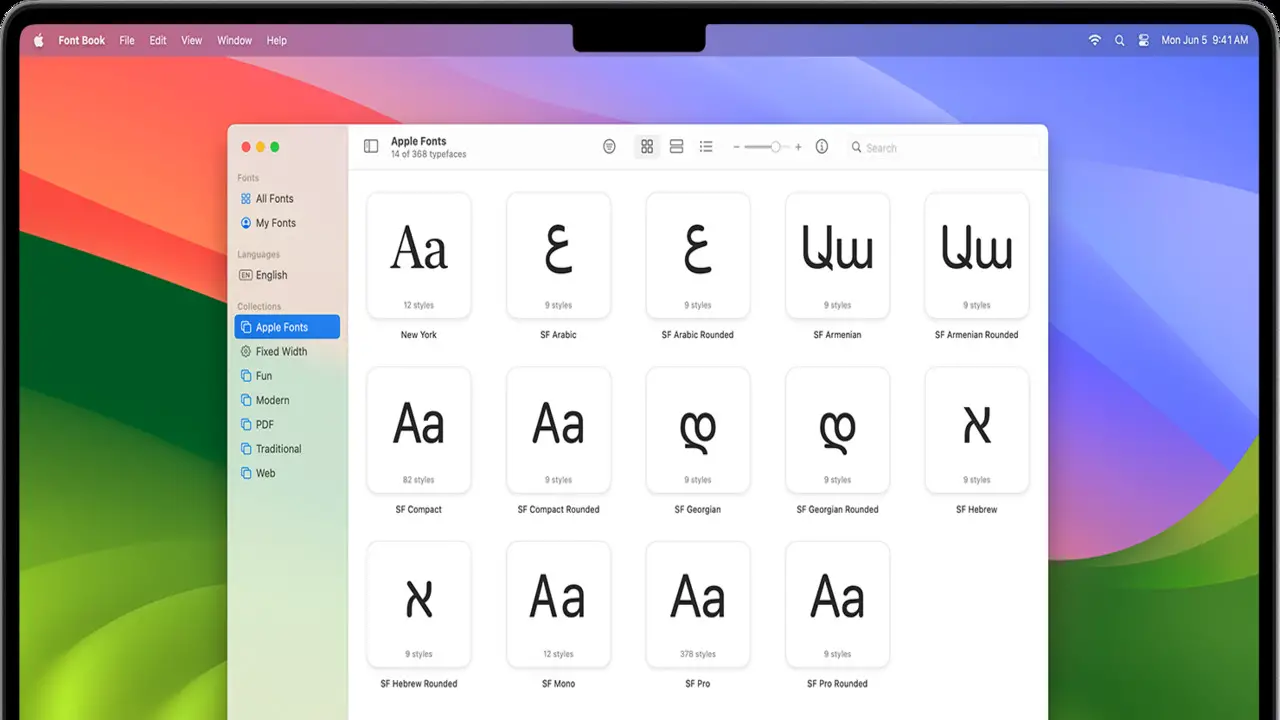Select the New York font thumbnail

point(419,256)
